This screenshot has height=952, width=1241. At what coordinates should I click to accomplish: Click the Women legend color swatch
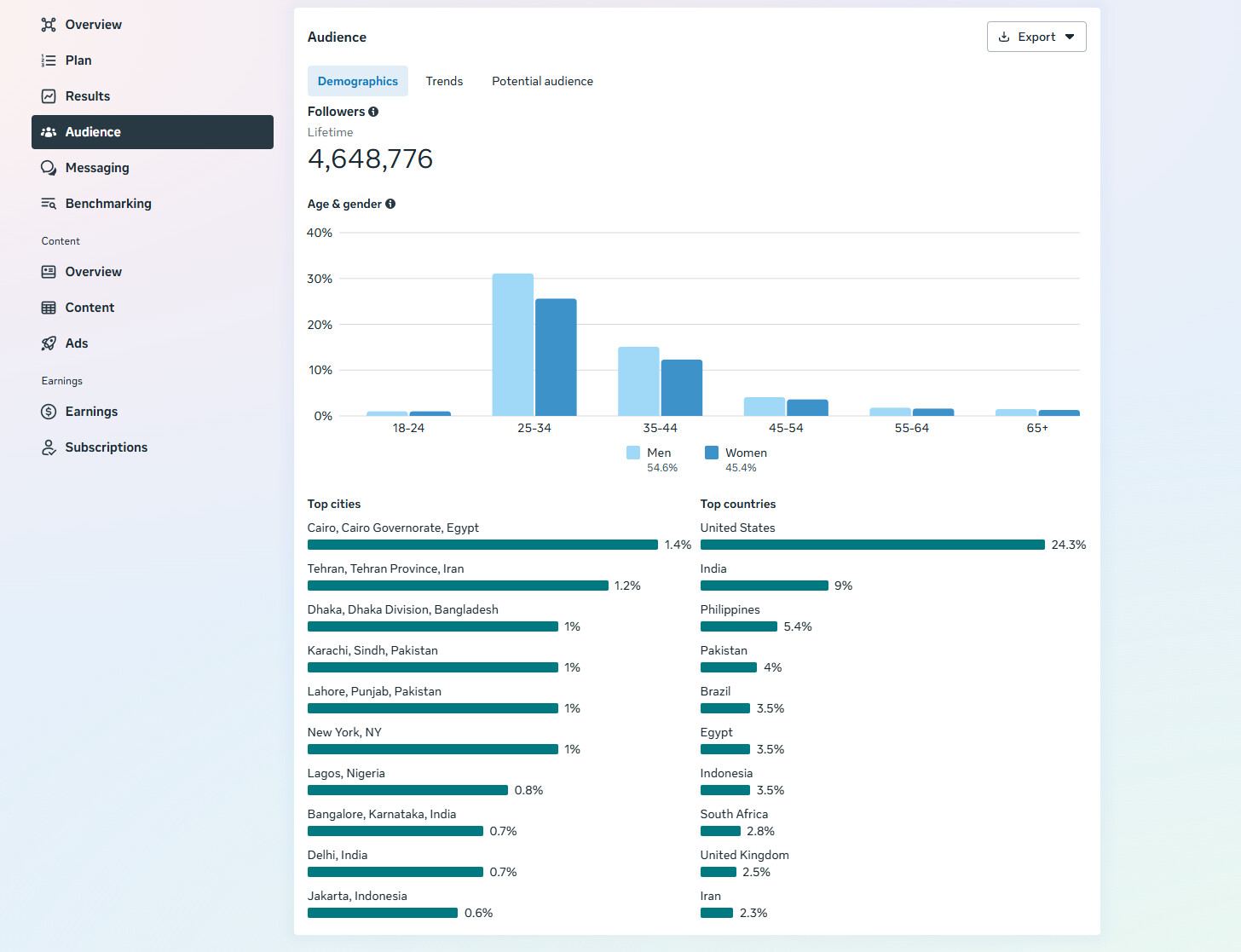pyautogui.click(x=712, y=453)
